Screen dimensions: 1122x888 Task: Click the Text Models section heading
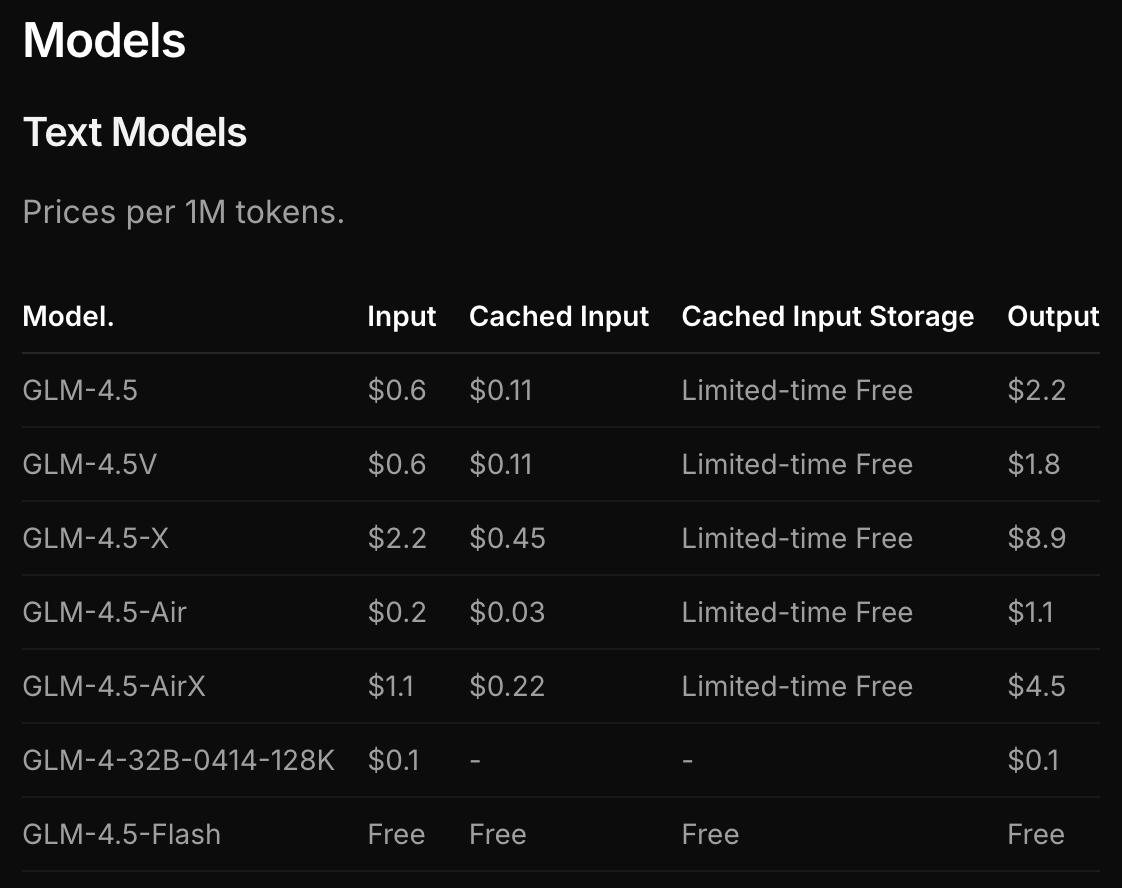[x=135, y=132]
